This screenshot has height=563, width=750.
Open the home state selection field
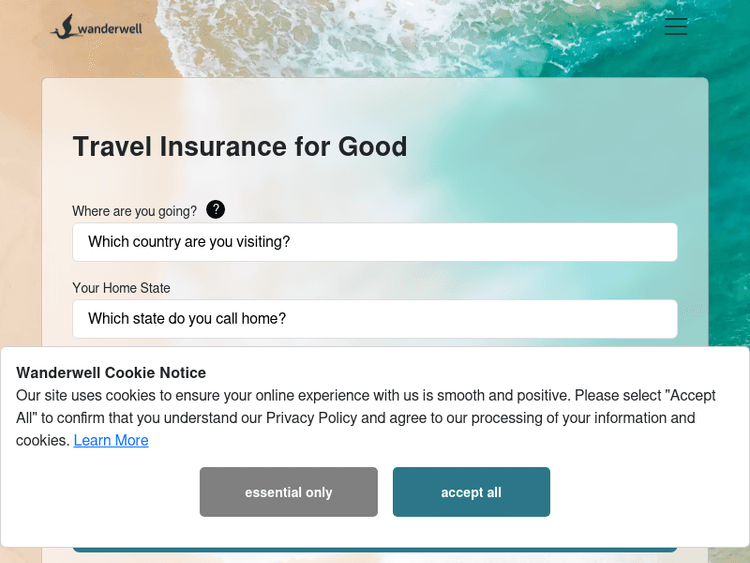[x=374, y=319]
